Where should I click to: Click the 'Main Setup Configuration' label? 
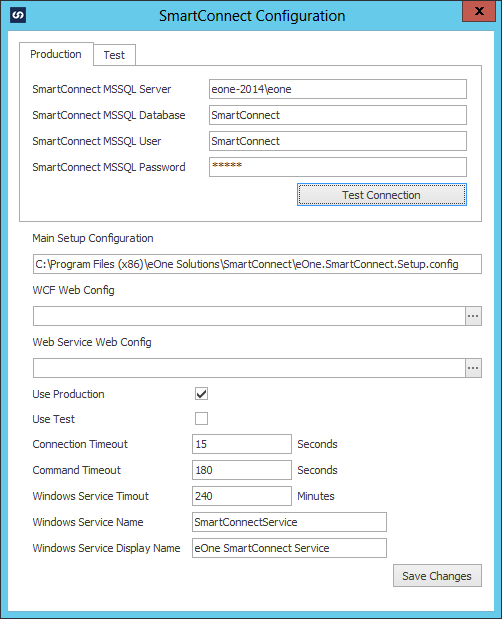point(93,238)
